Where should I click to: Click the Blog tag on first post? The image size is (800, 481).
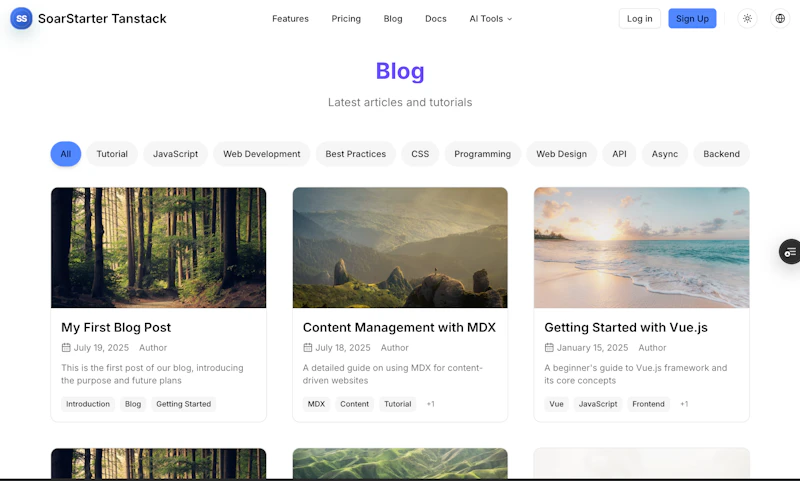coord(133,404)
